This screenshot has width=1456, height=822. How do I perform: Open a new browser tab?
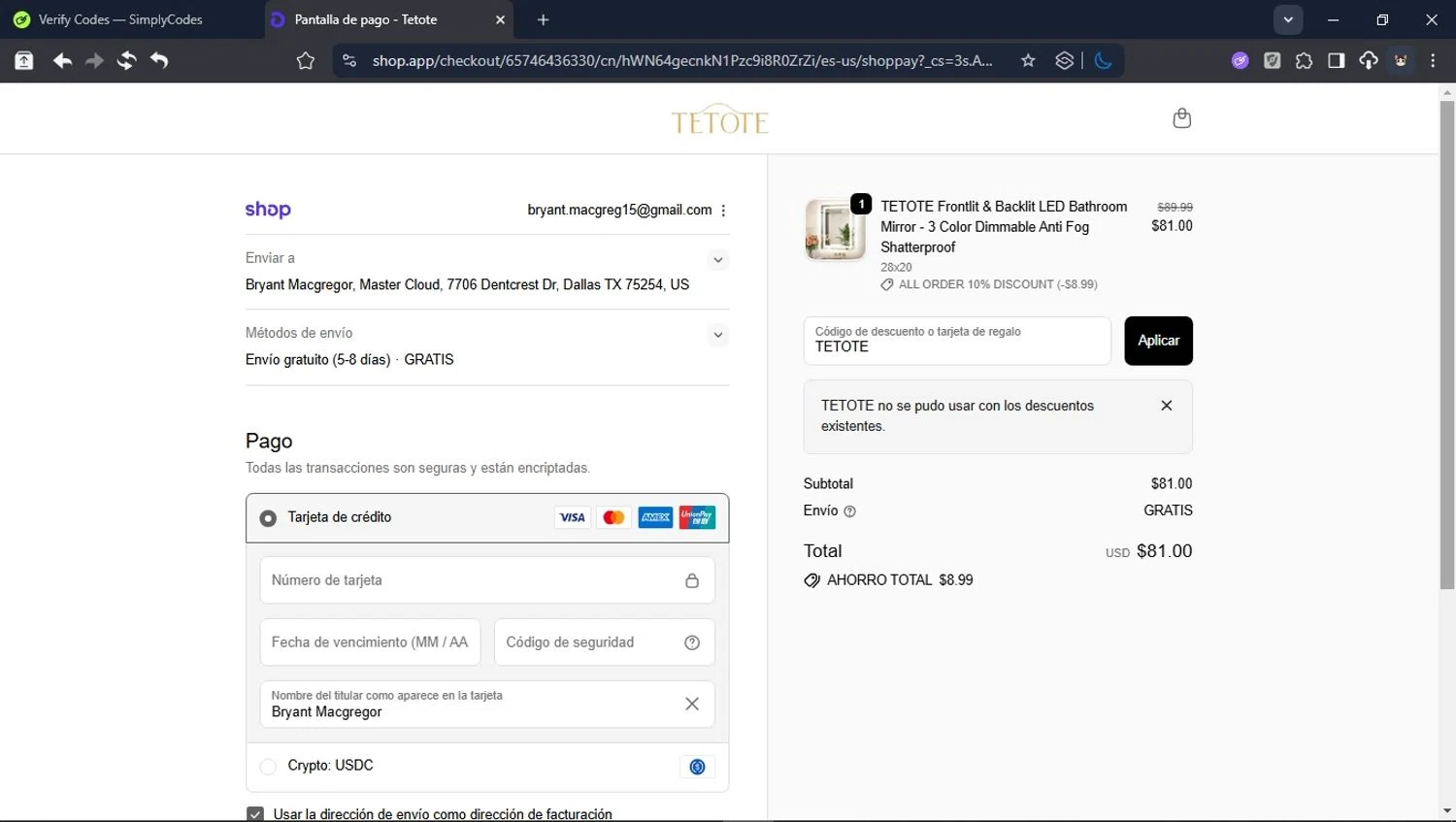543,19
